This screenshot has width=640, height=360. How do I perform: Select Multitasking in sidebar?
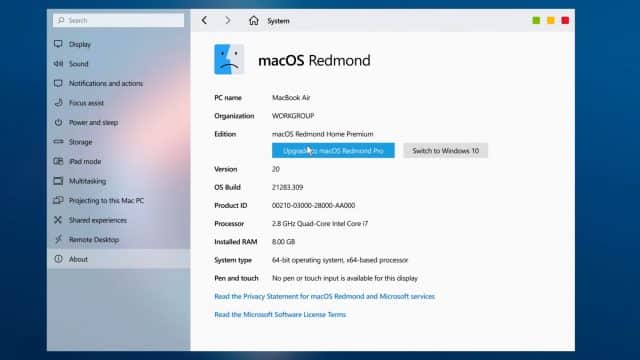pyautogui.click(x=118, y=181)
